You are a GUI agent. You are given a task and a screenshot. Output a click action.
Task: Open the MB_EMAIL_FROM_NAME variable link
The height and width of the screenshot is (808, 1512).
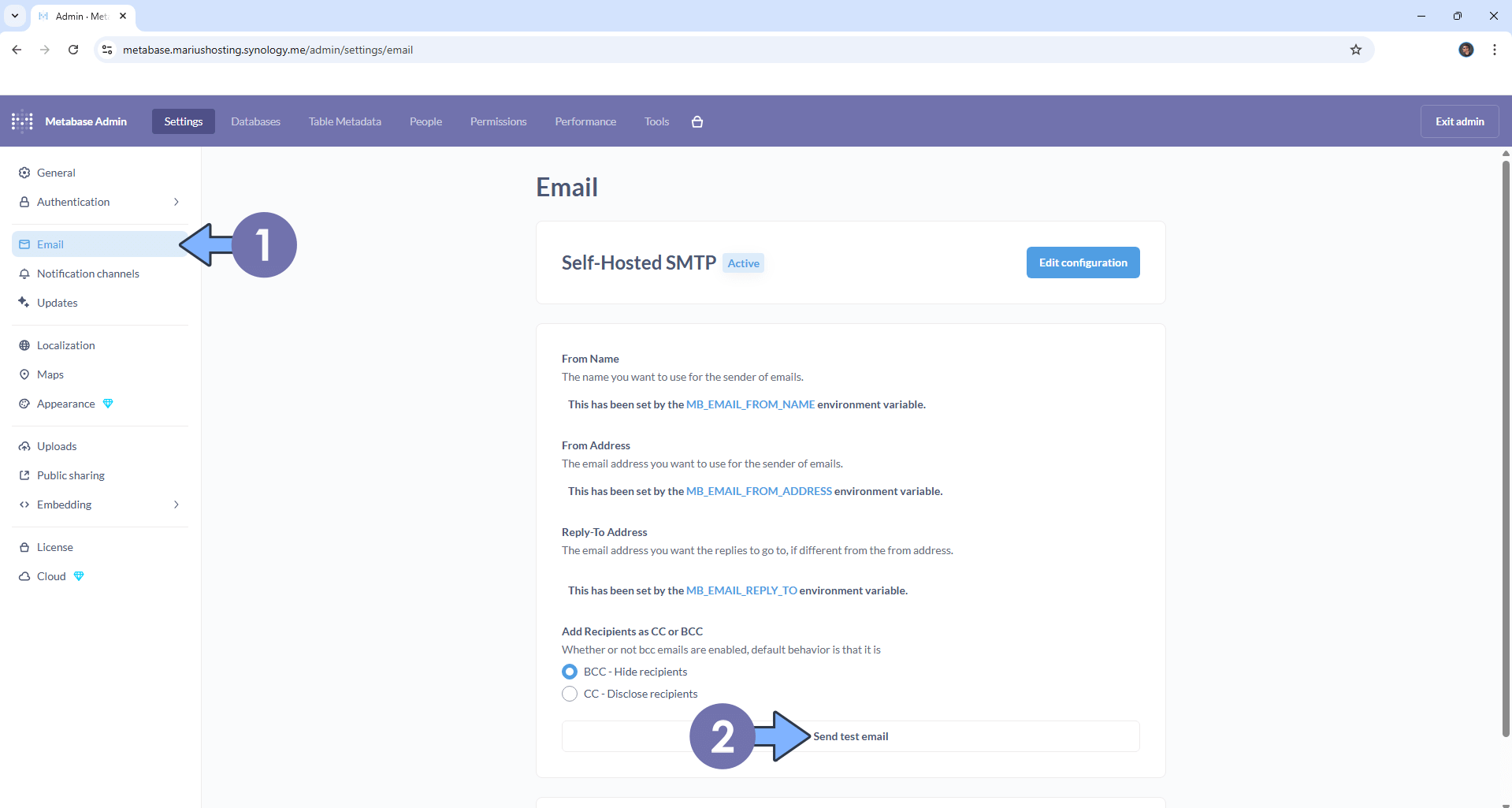[750, 404]
